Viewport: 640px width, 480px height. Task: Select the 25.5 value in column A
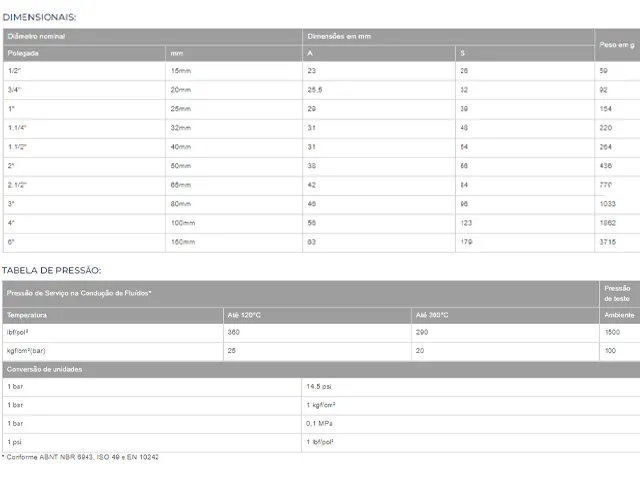click(379, 90)
